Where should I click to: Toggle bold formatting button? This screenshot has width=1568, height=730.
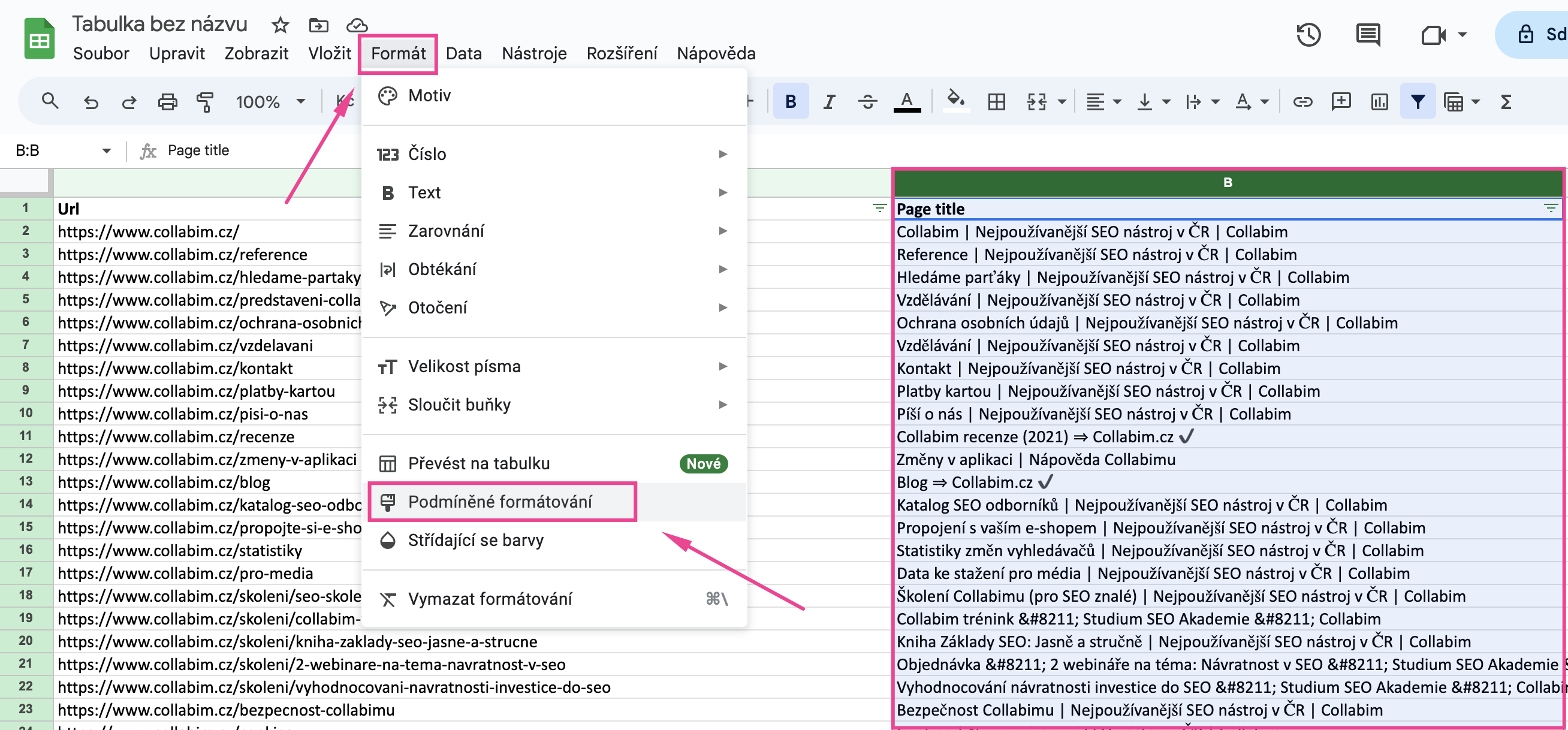pos(791,101)
